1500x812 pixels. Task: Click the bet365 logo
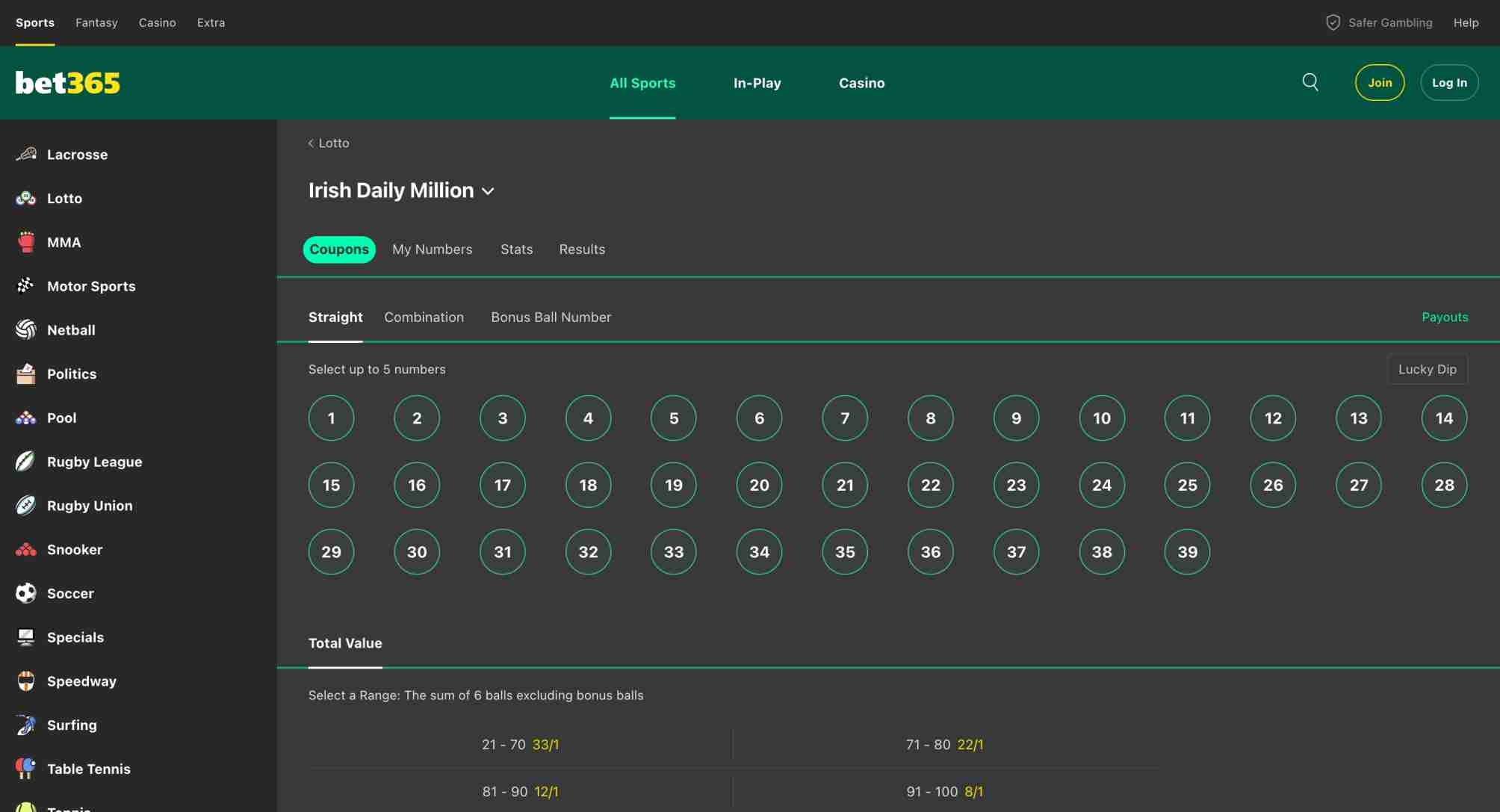pyautogui.click(x=68, y=82)
